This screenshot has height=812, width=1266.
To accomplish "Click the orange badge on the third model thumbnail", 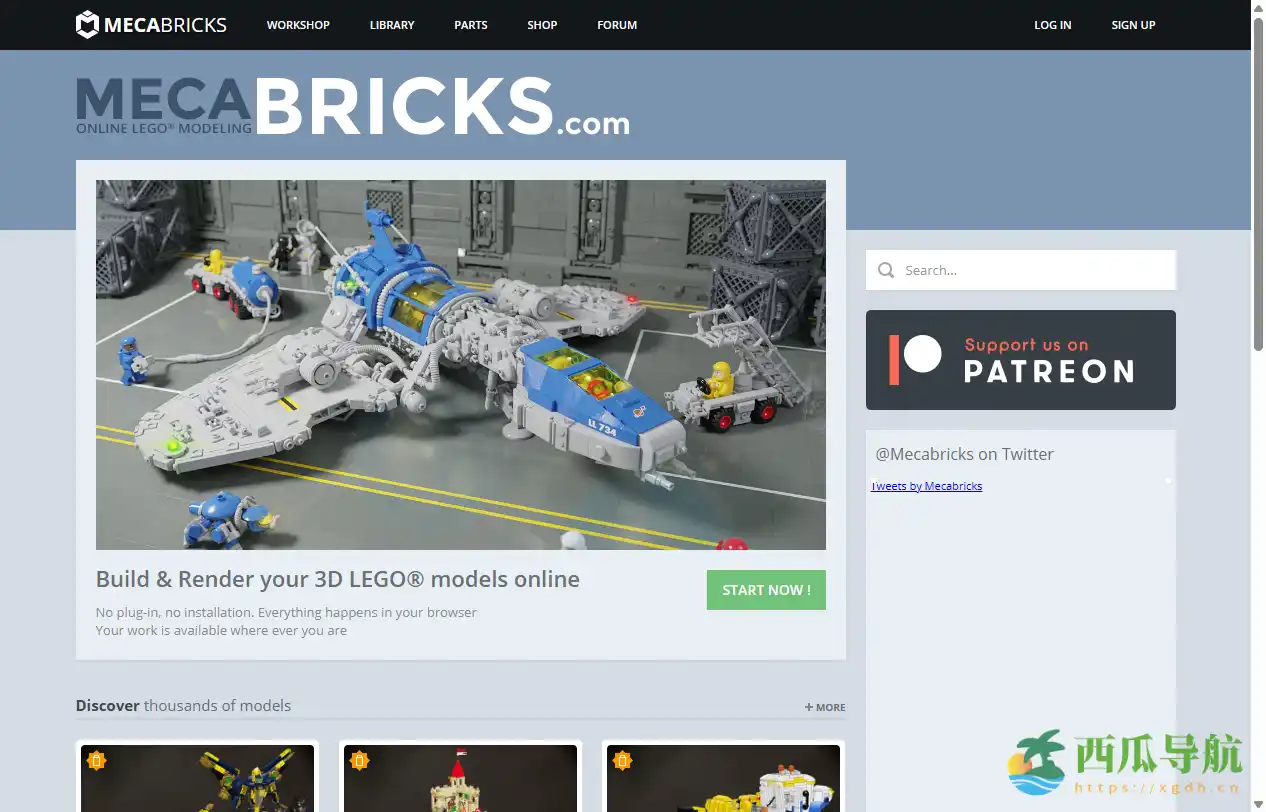I will (624, 760).
